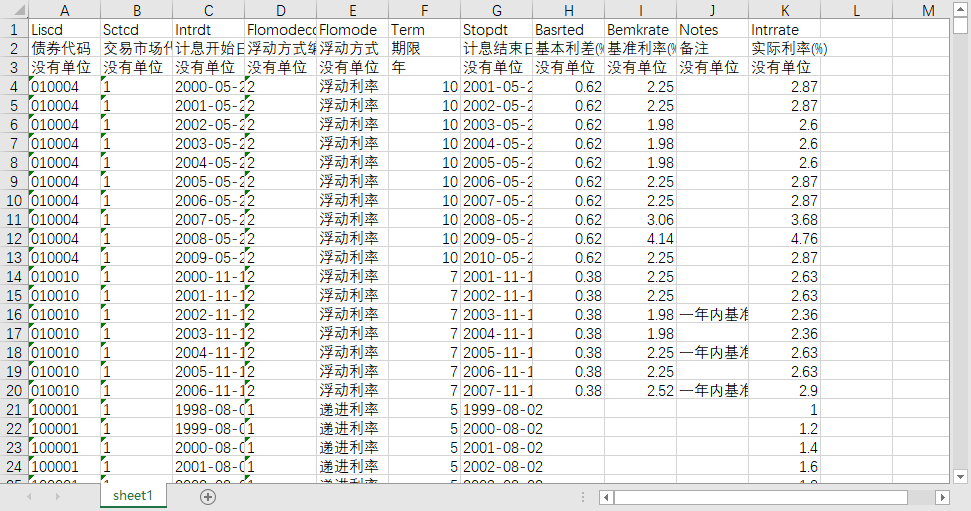Select the 备注 cell
The height and width of the screenshot is (511, 971).
click(713, 48)
